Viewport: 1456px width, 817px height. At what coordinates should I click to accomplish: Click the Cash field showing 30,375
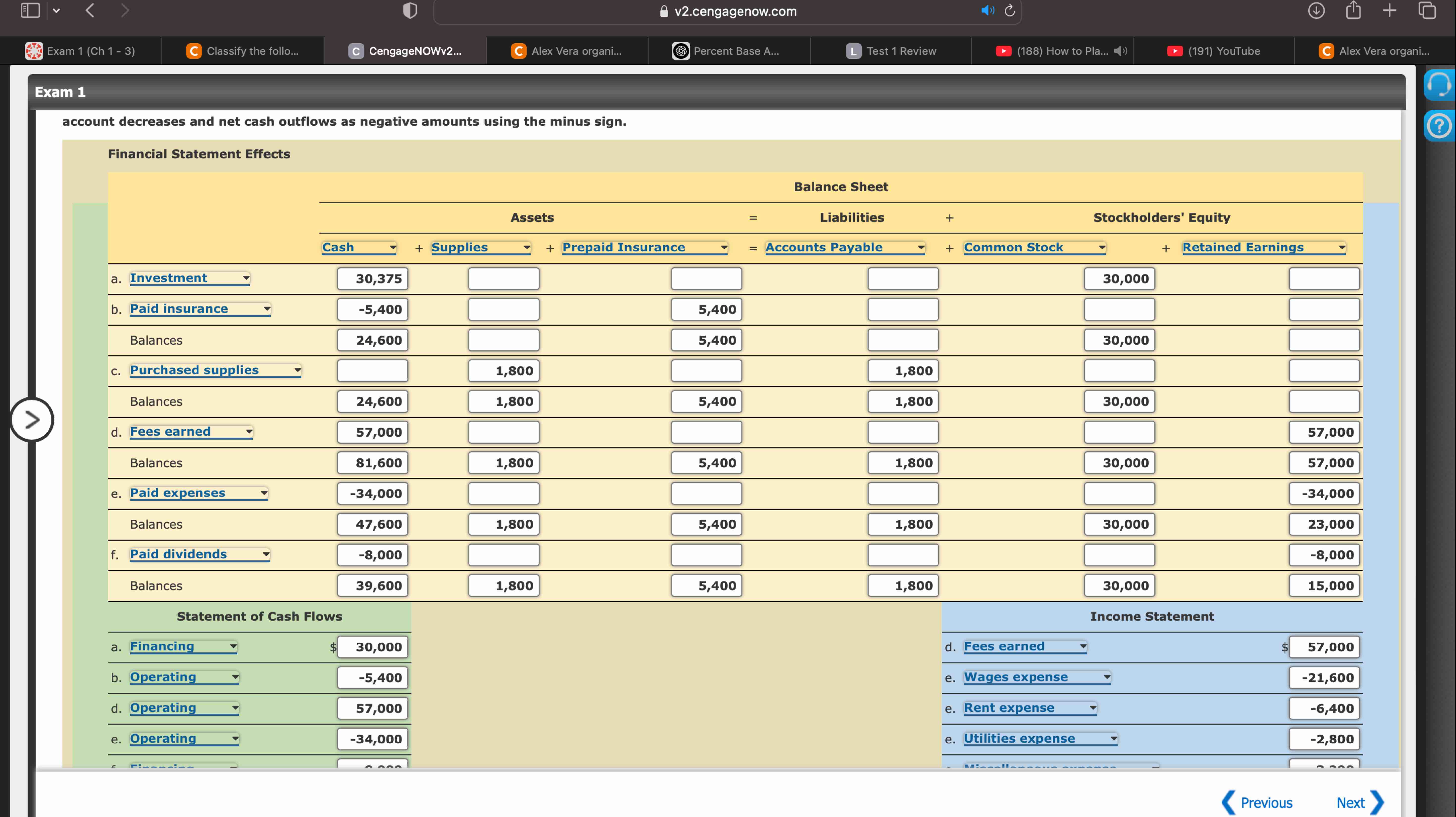click(x=372, y=279)
